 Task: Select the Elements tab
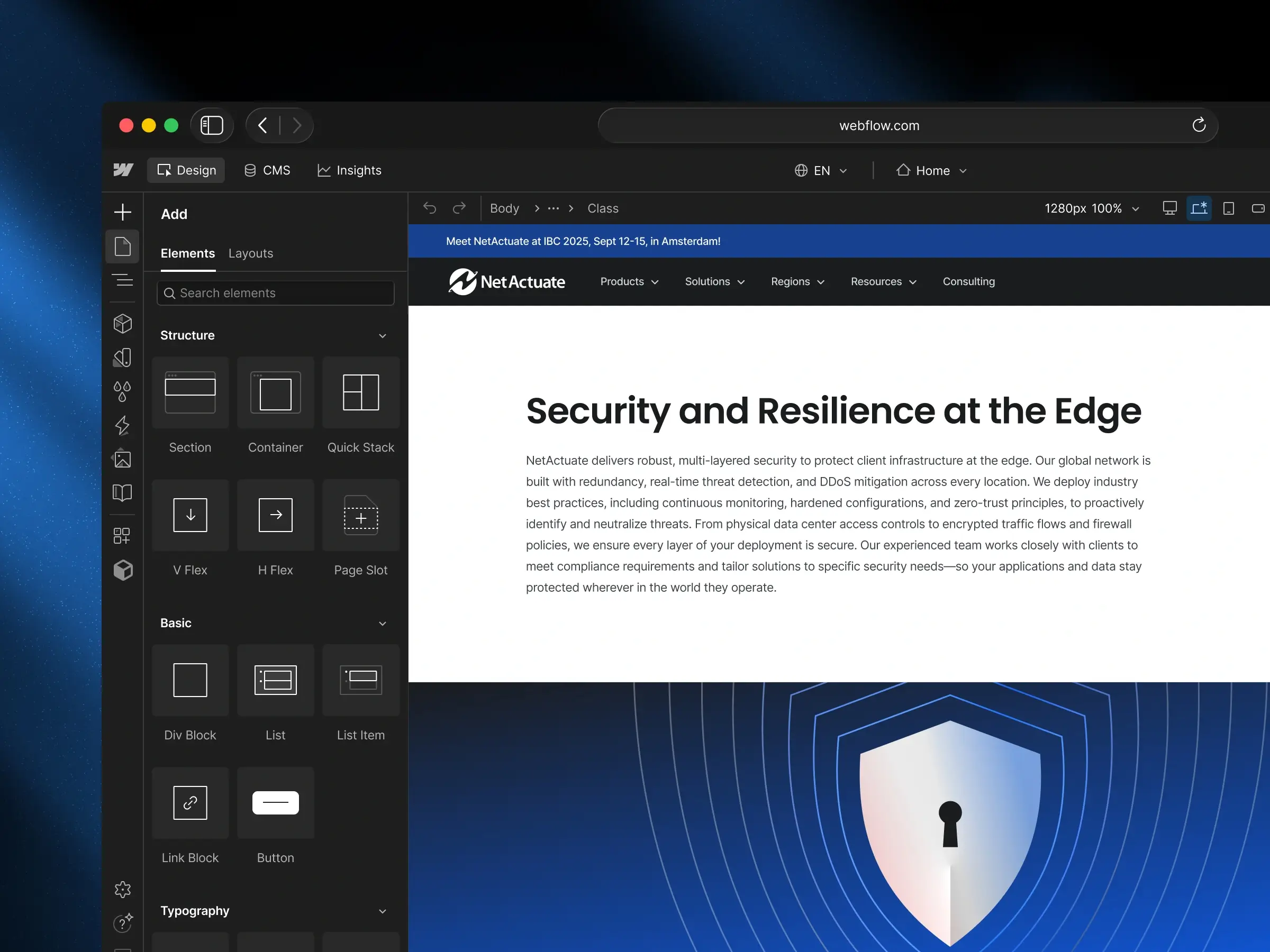[x=188, y=254]
